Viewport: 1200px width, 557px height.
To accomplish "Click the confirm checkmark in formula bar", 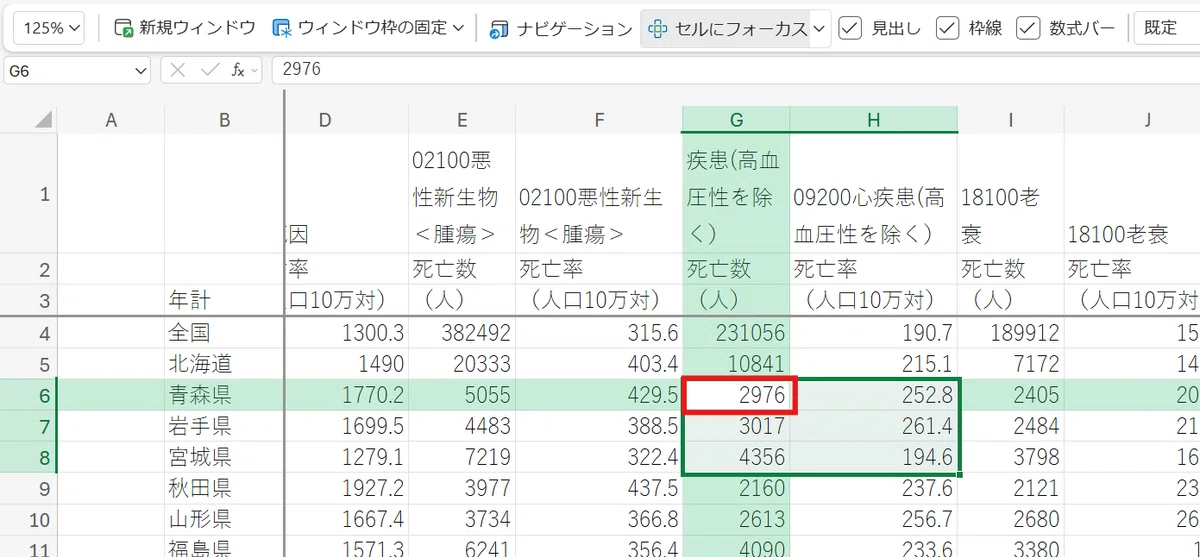I will 209,70.
